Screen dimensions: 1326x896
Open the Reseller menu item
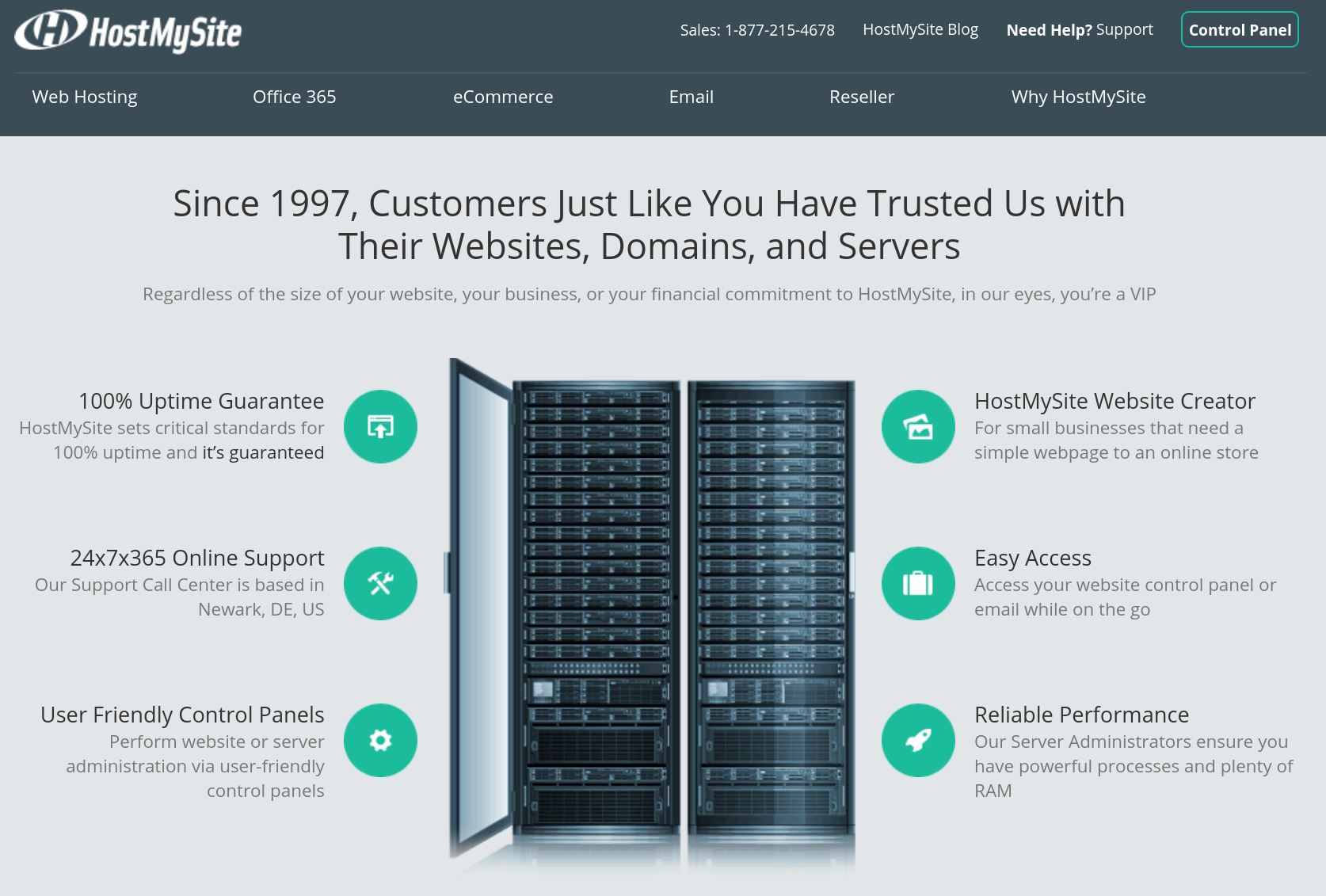pyautogui.click(x=862, y=97)
